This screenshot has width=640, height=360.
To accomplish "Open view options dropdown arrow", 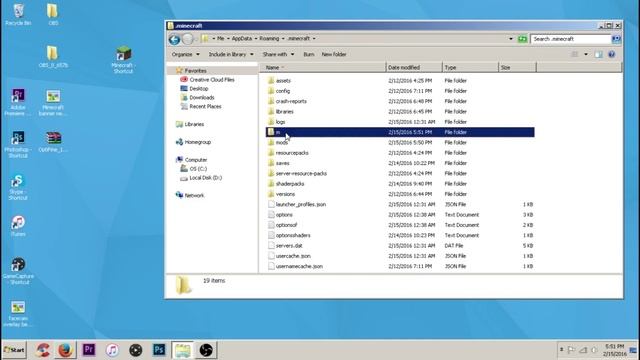I will tap(586, 54).
